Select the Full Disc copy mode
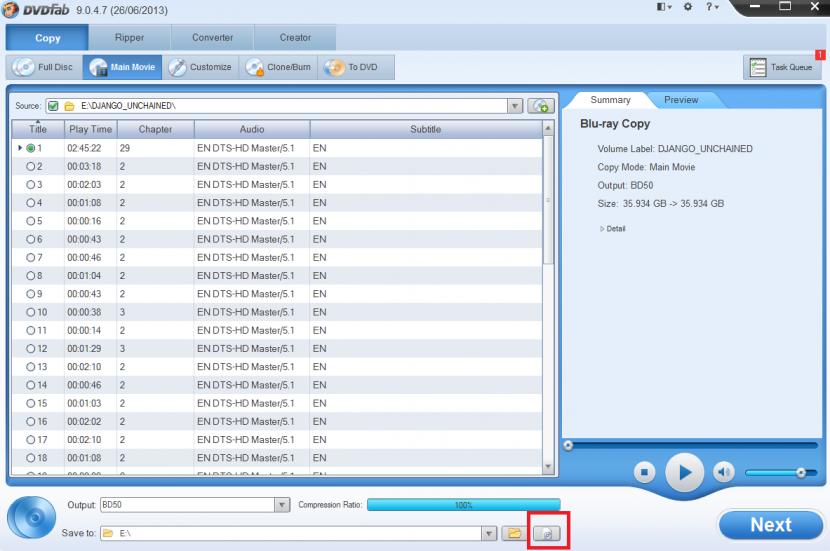This screenshot has height=551, width=830. click(44, 67)
